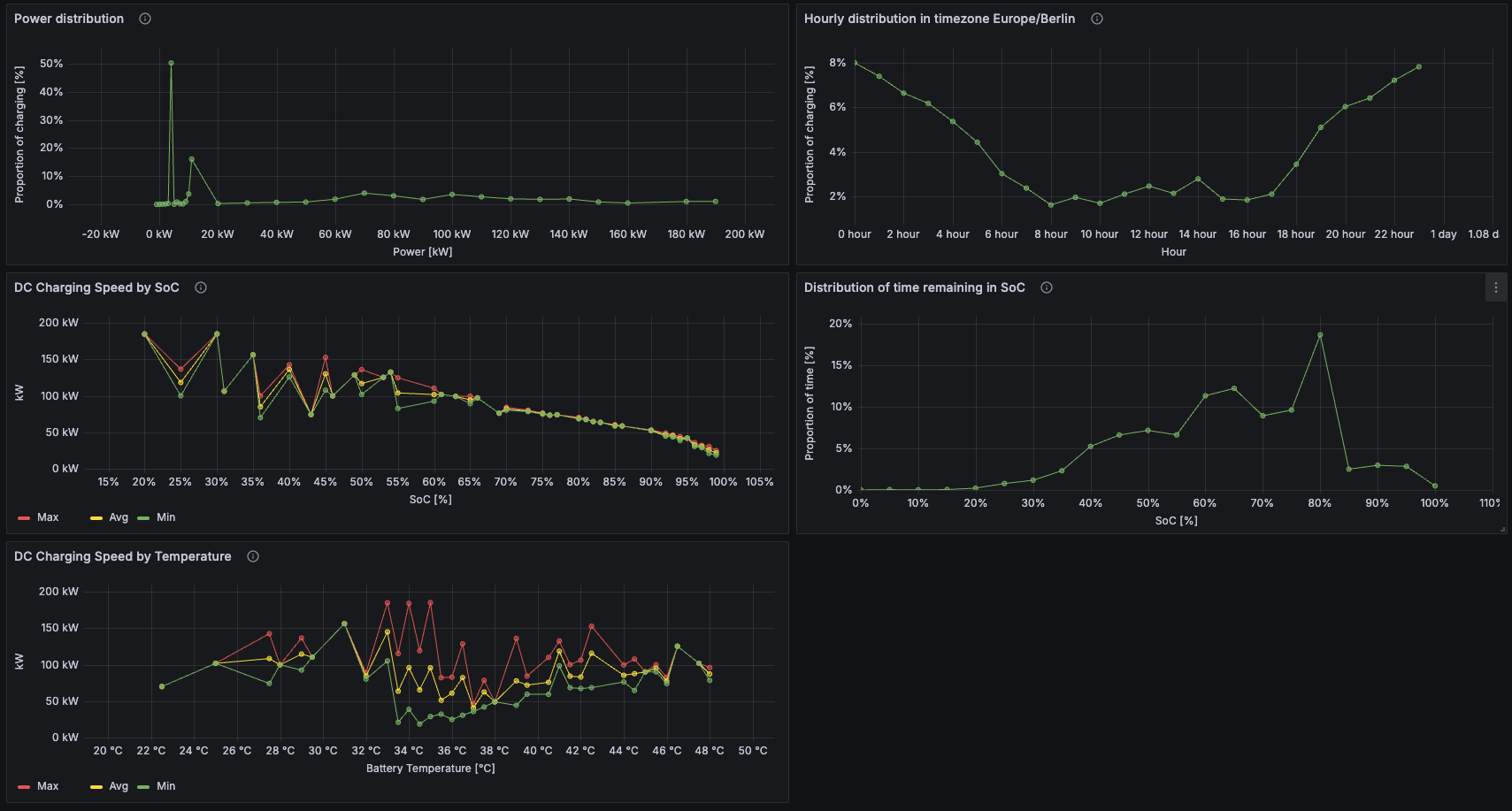Click info icon for Distribution of time remaining
This screenshot has height=811, width=1512.
click(x=1047, y=287)
